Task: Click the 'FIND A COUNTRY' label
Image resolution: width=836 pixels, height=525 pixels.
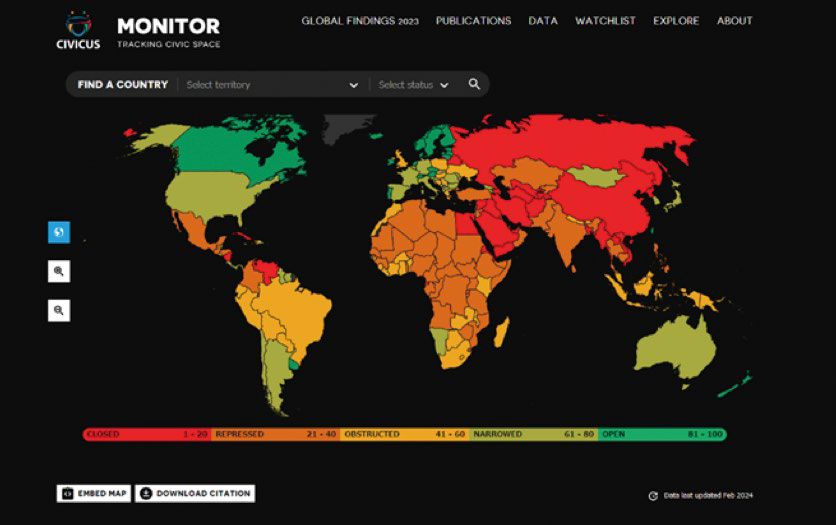Action: pyautogui.click(x=123, y=85)
